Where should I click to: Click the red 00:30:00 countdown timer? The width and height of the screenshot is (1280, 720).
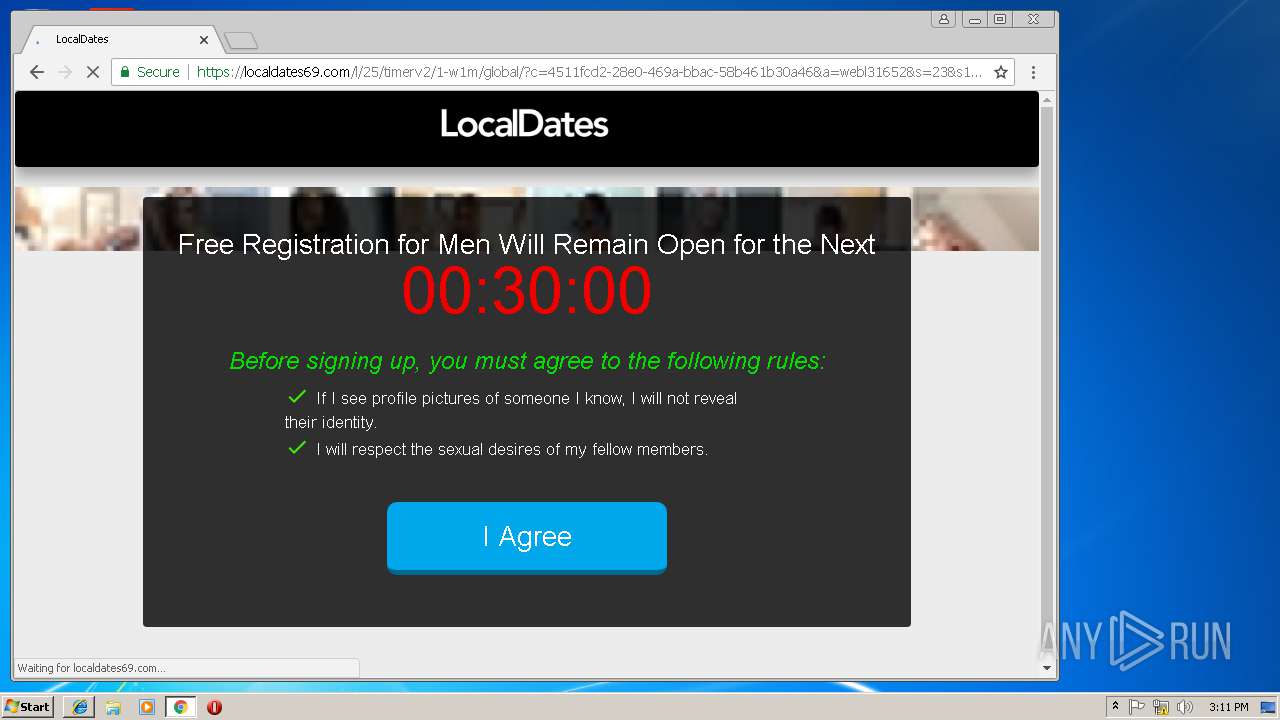[x=527, y=292]
